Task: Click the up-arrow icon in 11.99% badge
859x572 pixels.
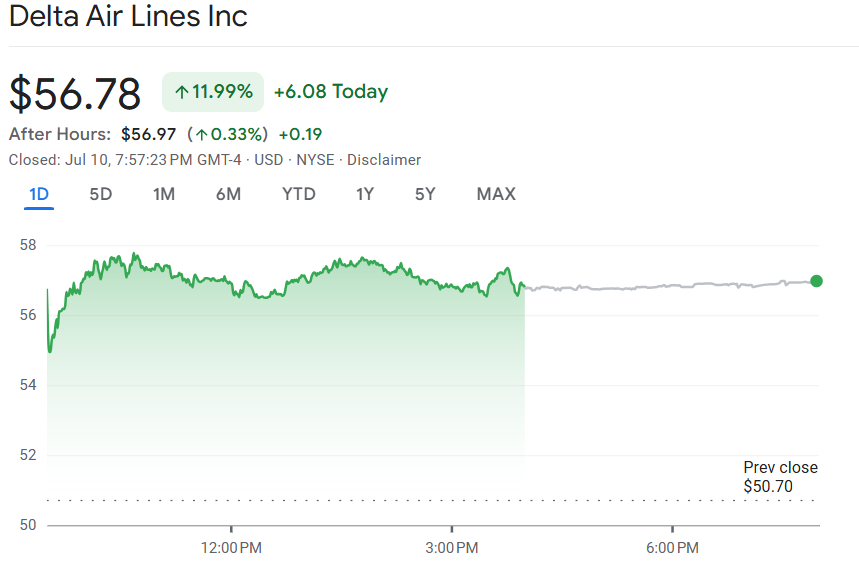Action: (181, 92)
